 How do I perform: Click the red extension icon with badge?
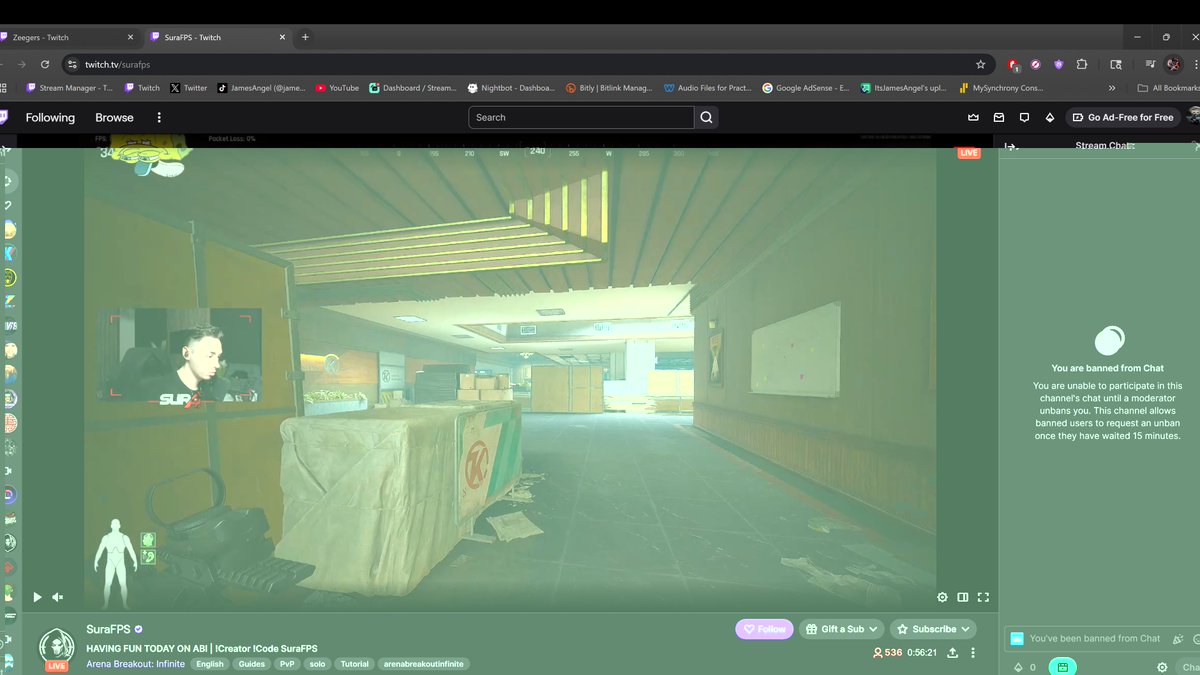click(1013, 64)
